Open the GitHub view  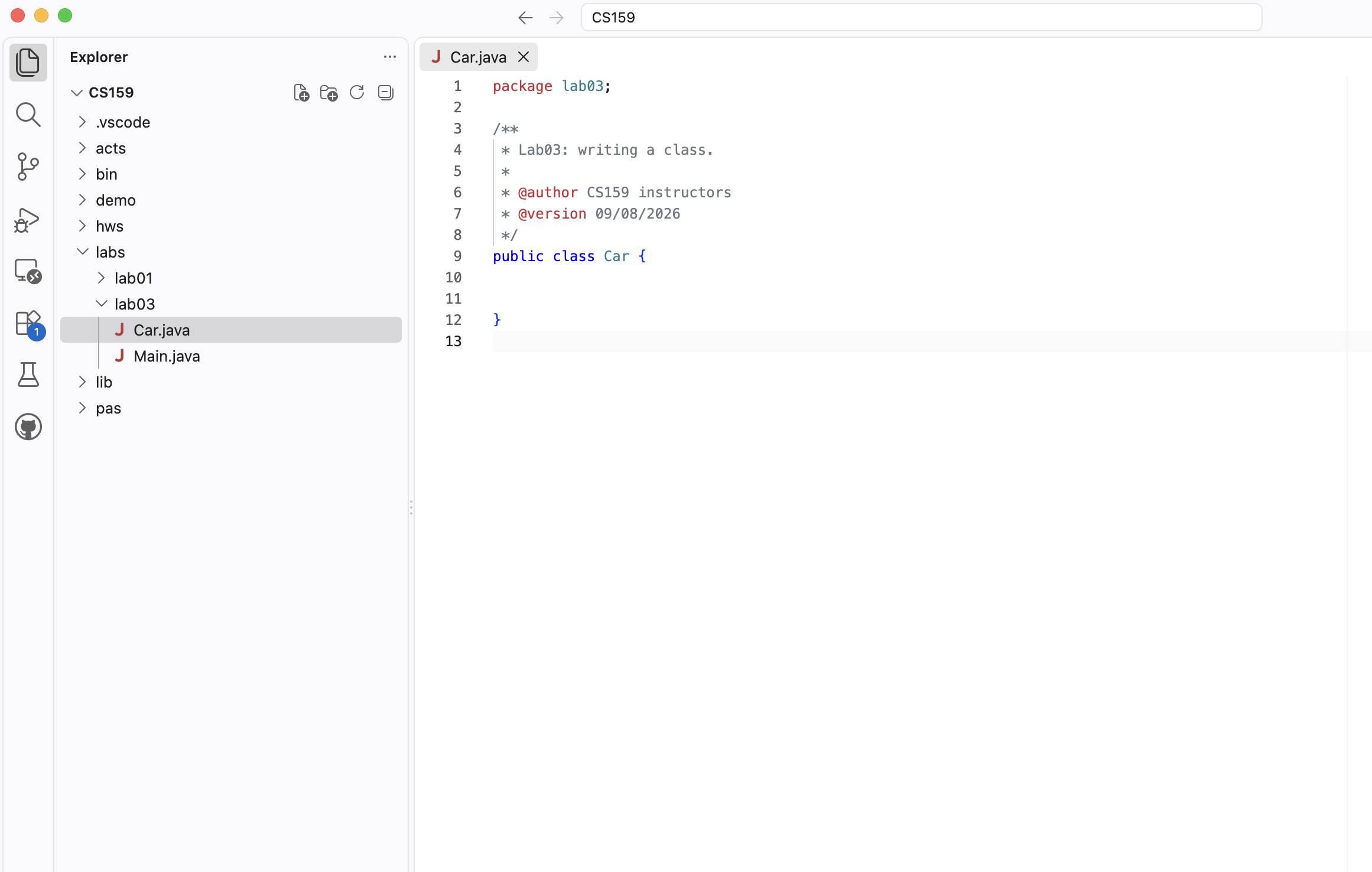pyautogui.click(x=28, y=427)
